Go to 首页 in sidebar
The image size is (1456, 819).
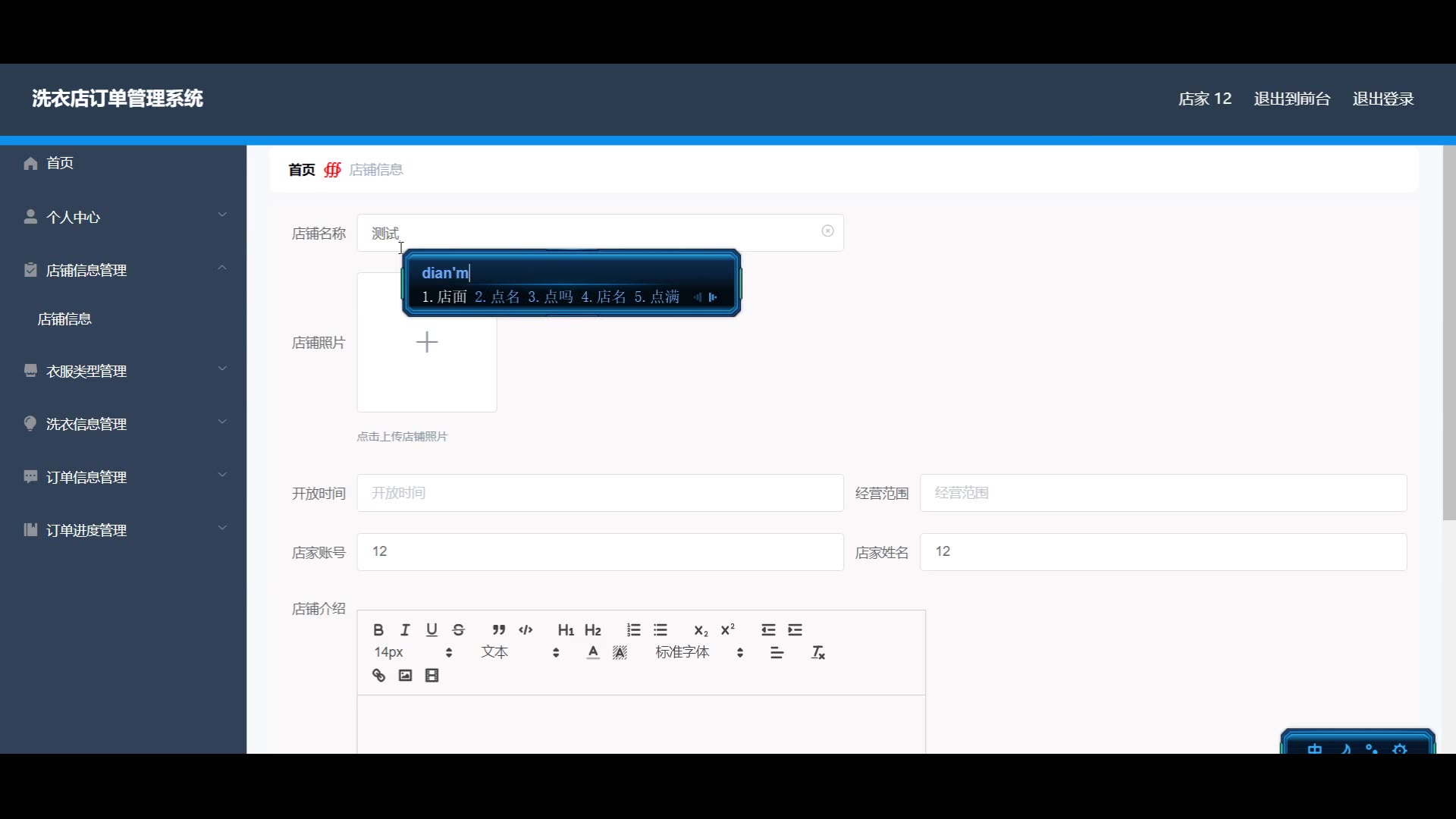click(x=59, y=163)
